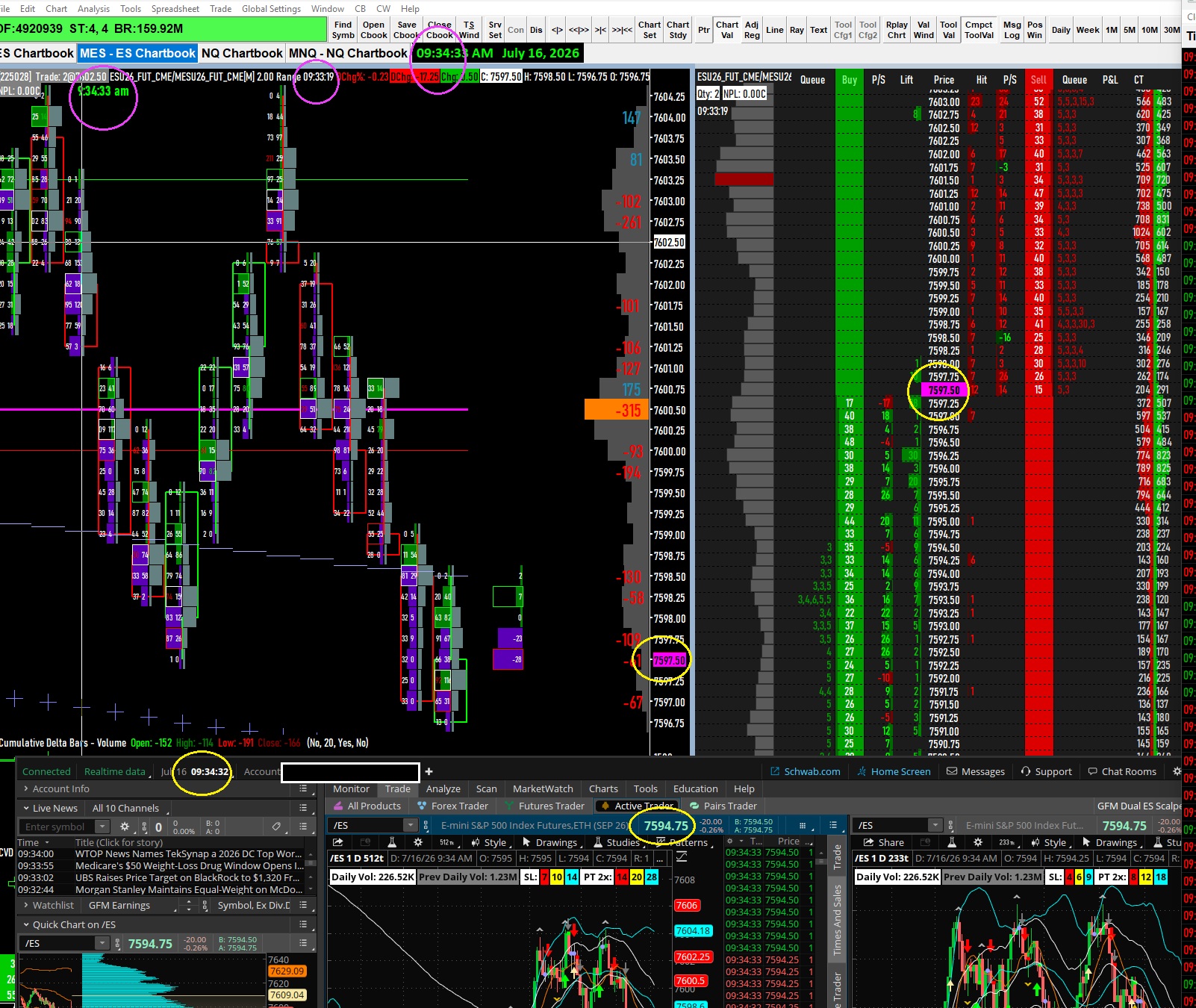Open the Global Settings menu
1196x1008 pixels.
pos(271,9)
